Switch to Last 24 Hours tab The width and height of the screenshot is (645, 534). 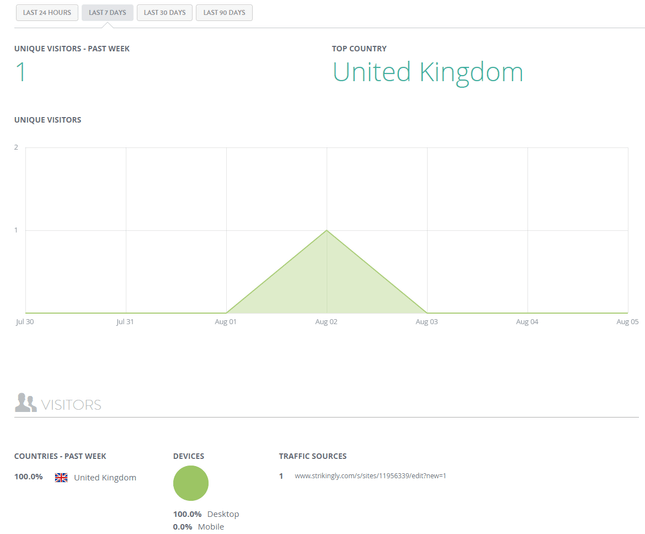click(x=47, y=12)
